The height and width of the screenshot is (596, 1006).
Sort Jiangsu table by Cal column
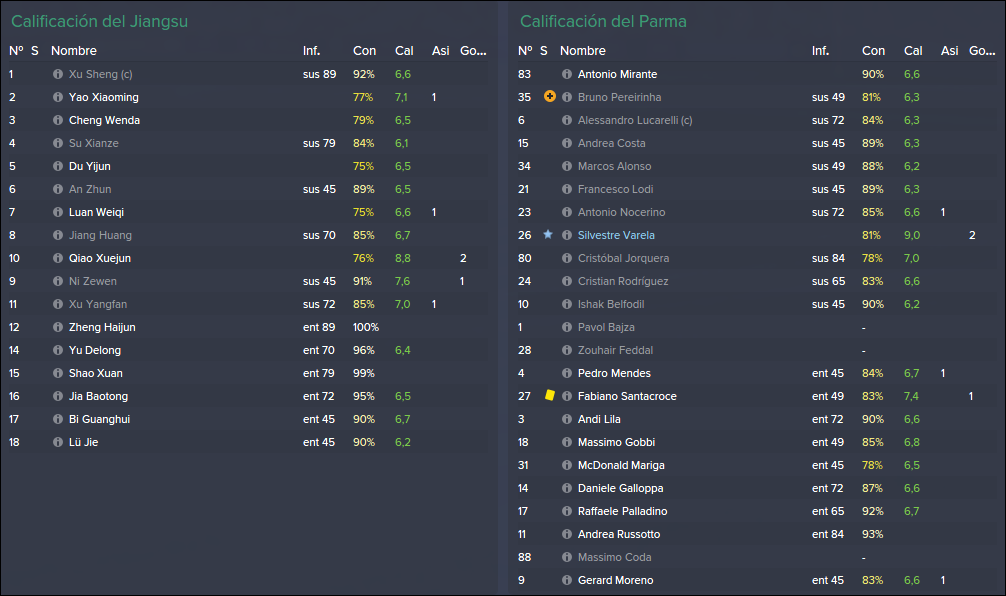click(404, 51)
